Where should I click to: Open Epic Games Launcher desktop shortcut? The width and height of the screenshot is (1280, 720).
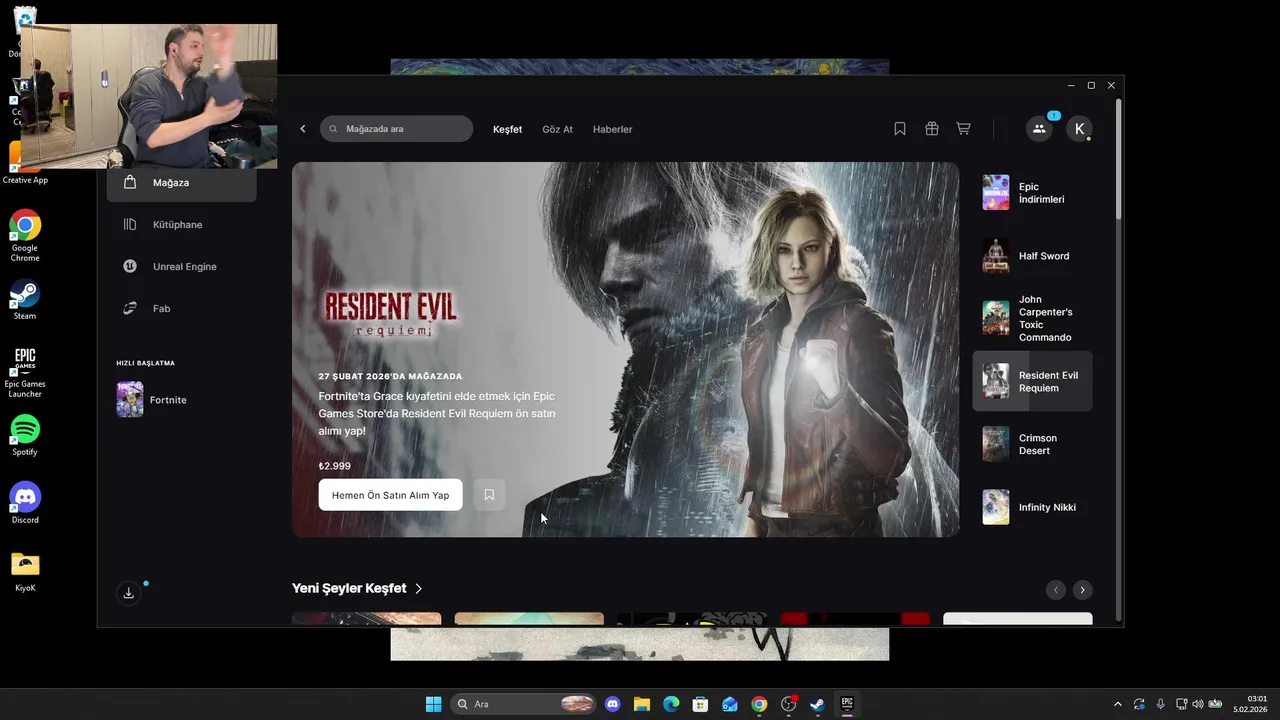[x=25, y=372]
